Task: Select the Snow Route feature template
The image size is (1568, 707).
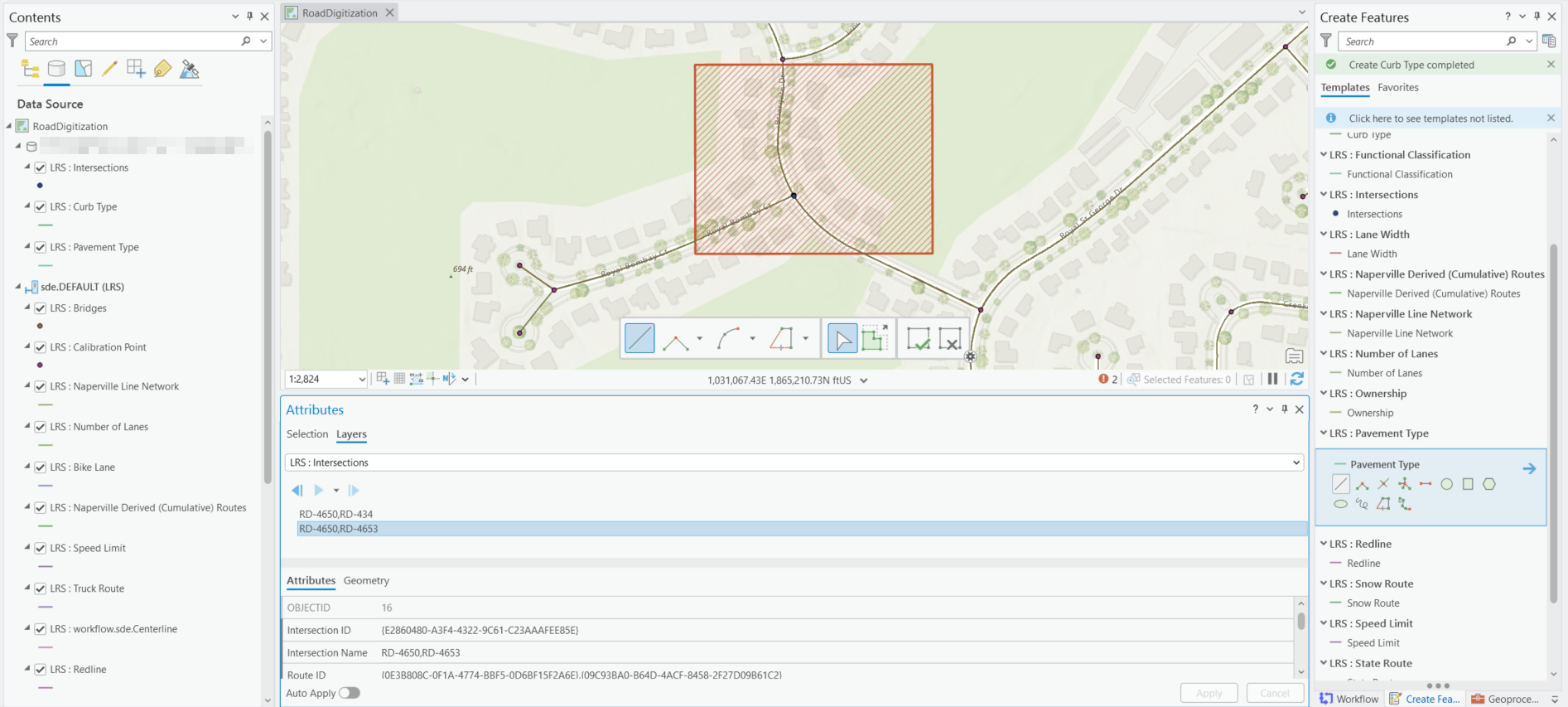Action: tap(1373, 603)
